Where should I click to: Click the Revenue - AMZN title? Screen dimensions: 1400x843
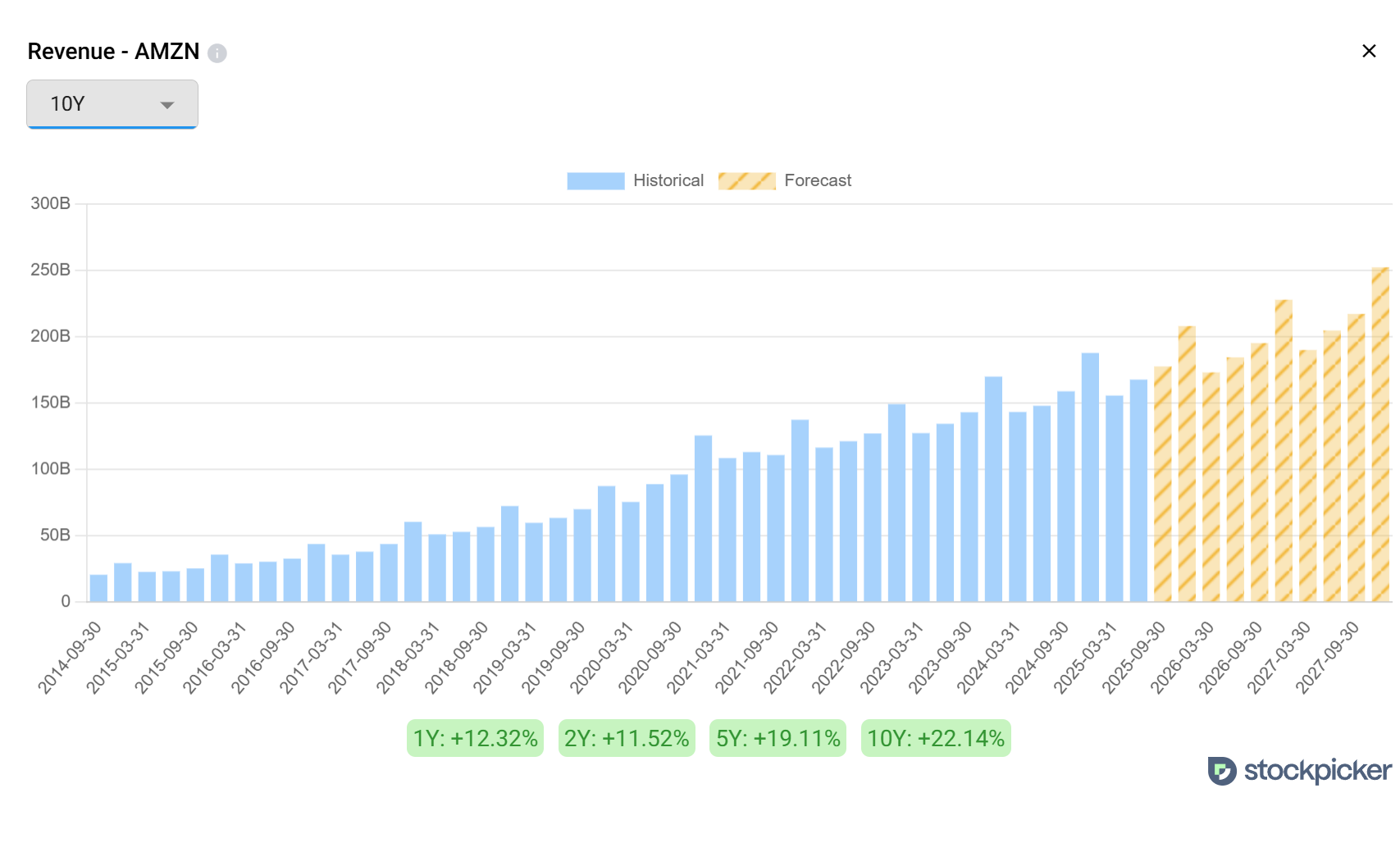point(114,52)
